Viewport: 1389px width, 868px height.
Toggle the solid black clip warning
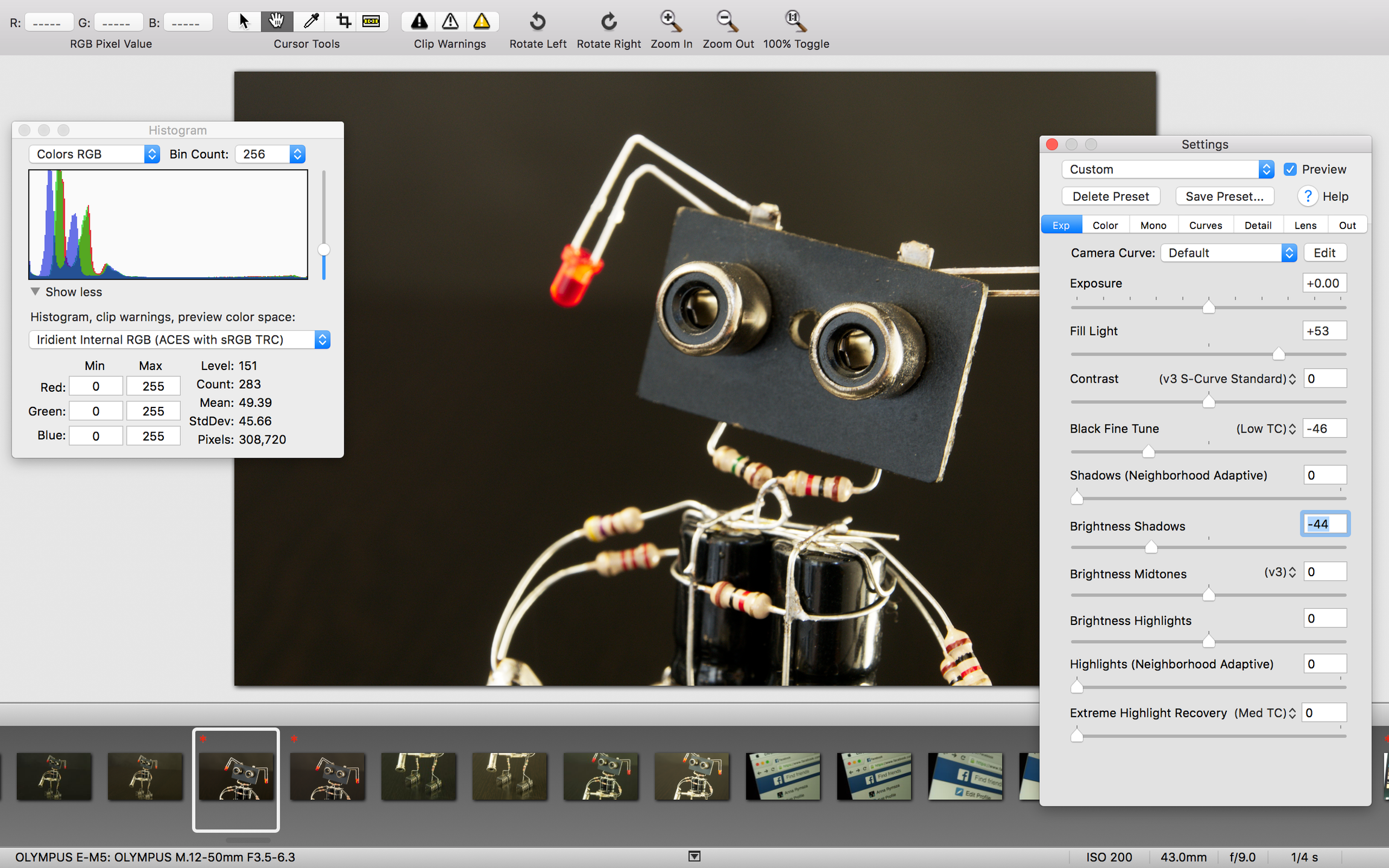419,22
